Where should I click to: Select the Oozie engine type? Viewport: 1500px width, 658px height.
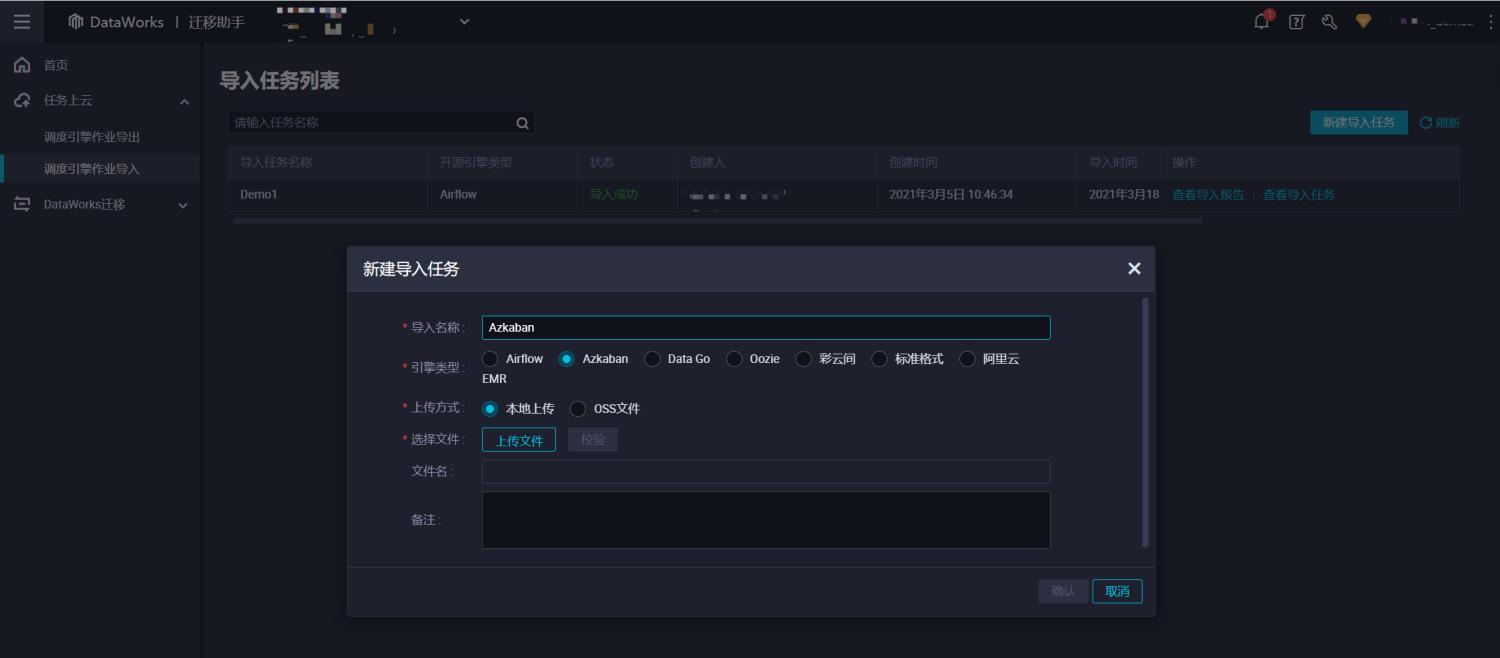pos(735,358)
